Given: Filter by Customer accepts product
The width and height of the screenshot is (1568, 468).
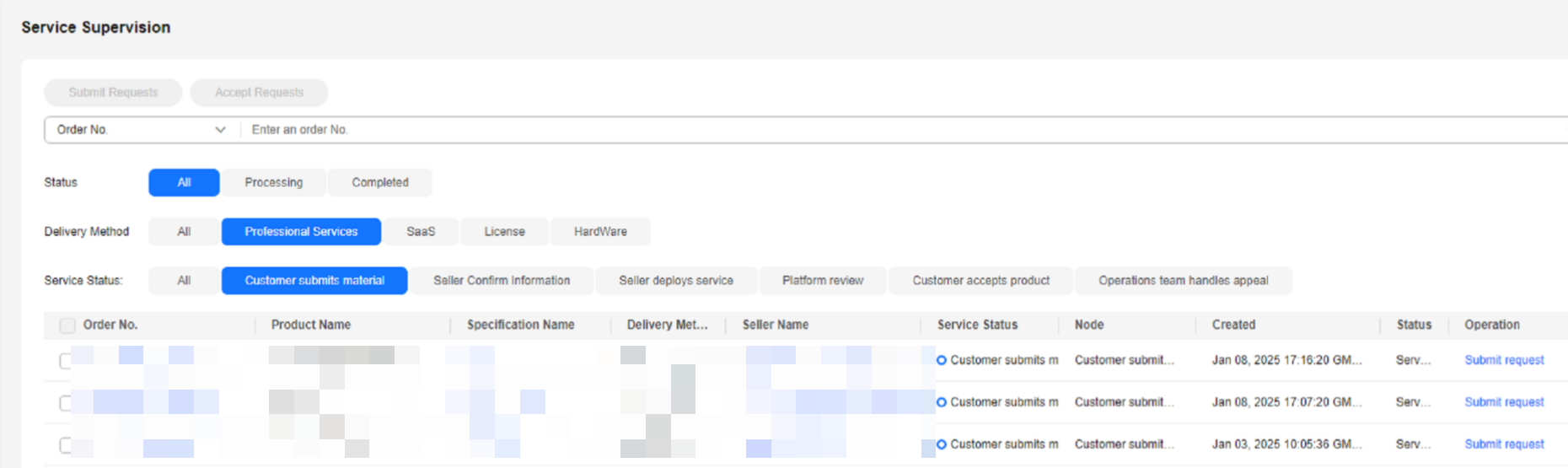Looking at the screenshot, I should coord(981,281).
